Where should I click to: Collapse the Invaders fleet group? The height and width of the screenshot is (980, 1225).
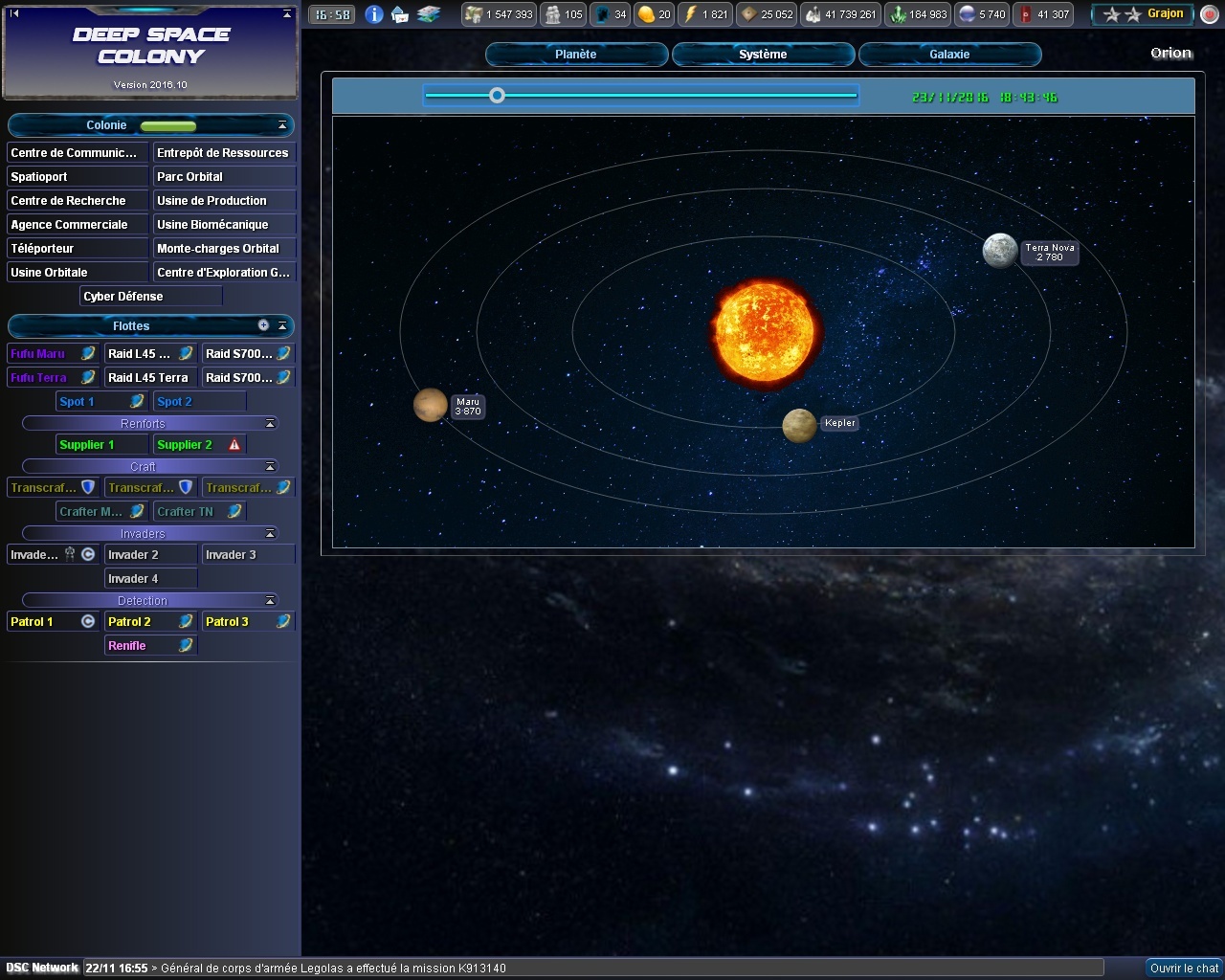270,533
